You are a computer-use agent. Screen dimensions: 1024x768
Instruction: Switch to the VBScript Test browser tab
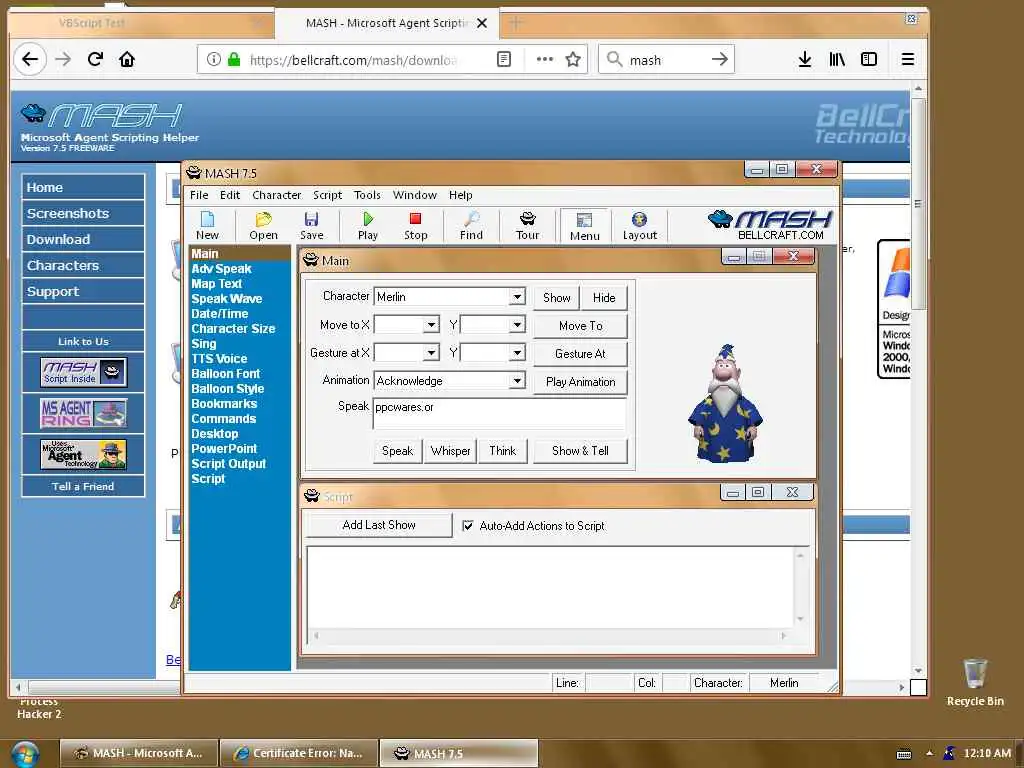click(140, 23)
